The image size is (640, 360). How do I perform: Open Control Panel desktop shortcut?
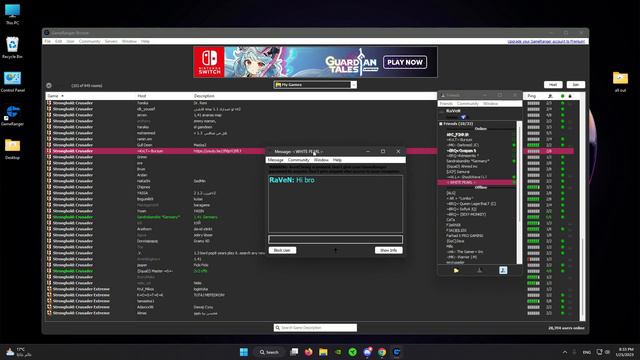tap(12, 82)
